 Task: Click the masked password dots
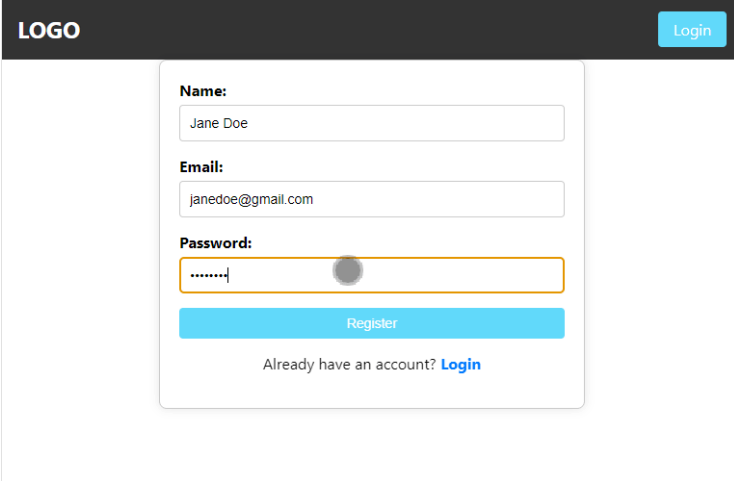(x=209, y=276)
